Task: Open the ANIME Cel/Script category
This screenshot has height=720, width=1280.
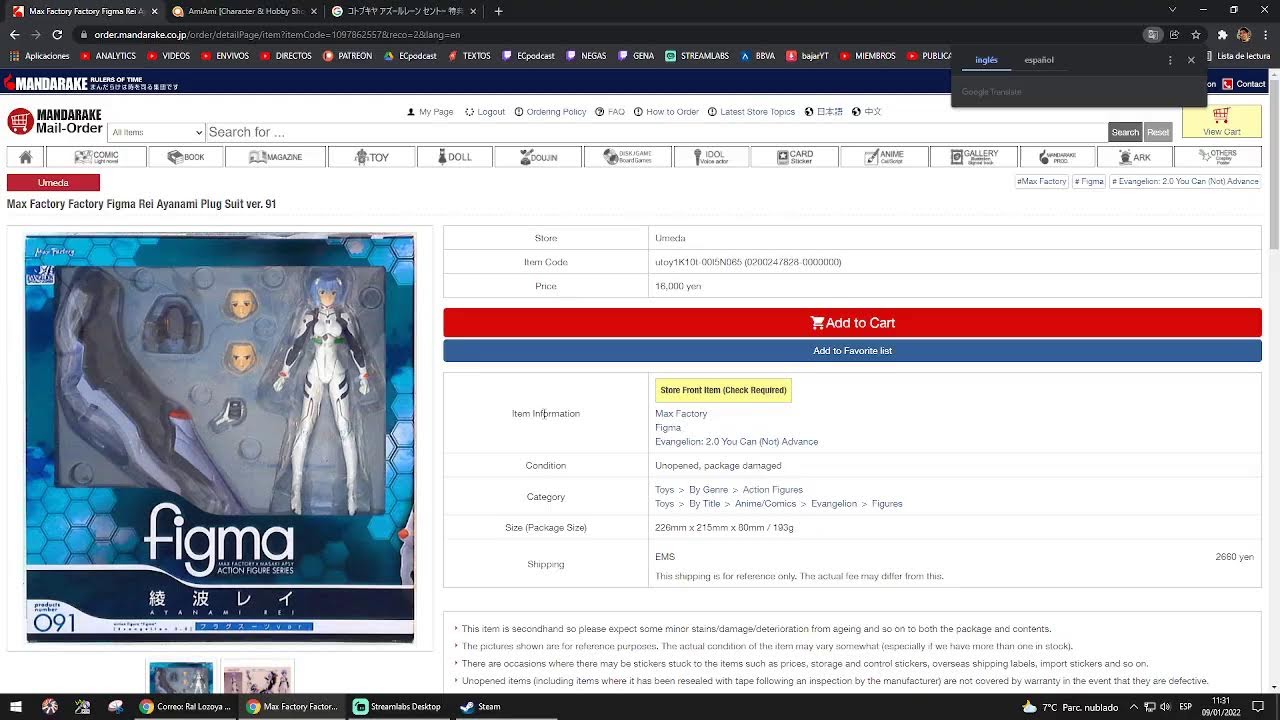Action: (884, 157)
